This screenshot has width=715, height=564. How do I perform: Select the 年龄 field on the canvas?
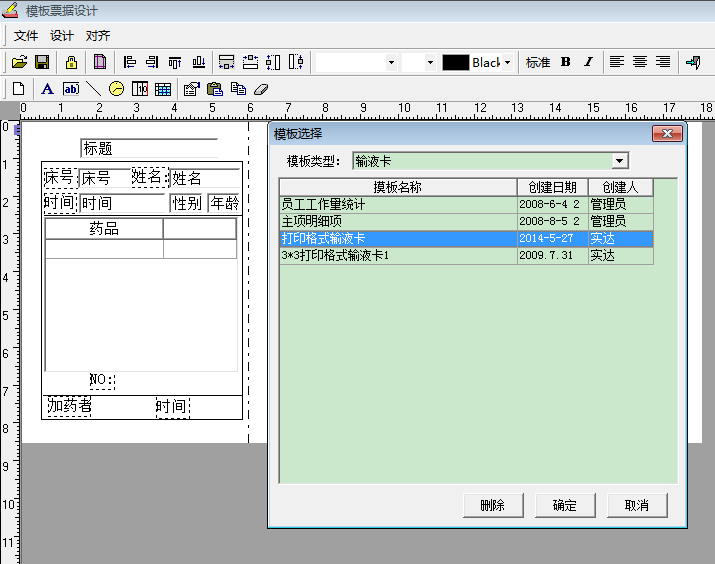[x=224, y=203]
